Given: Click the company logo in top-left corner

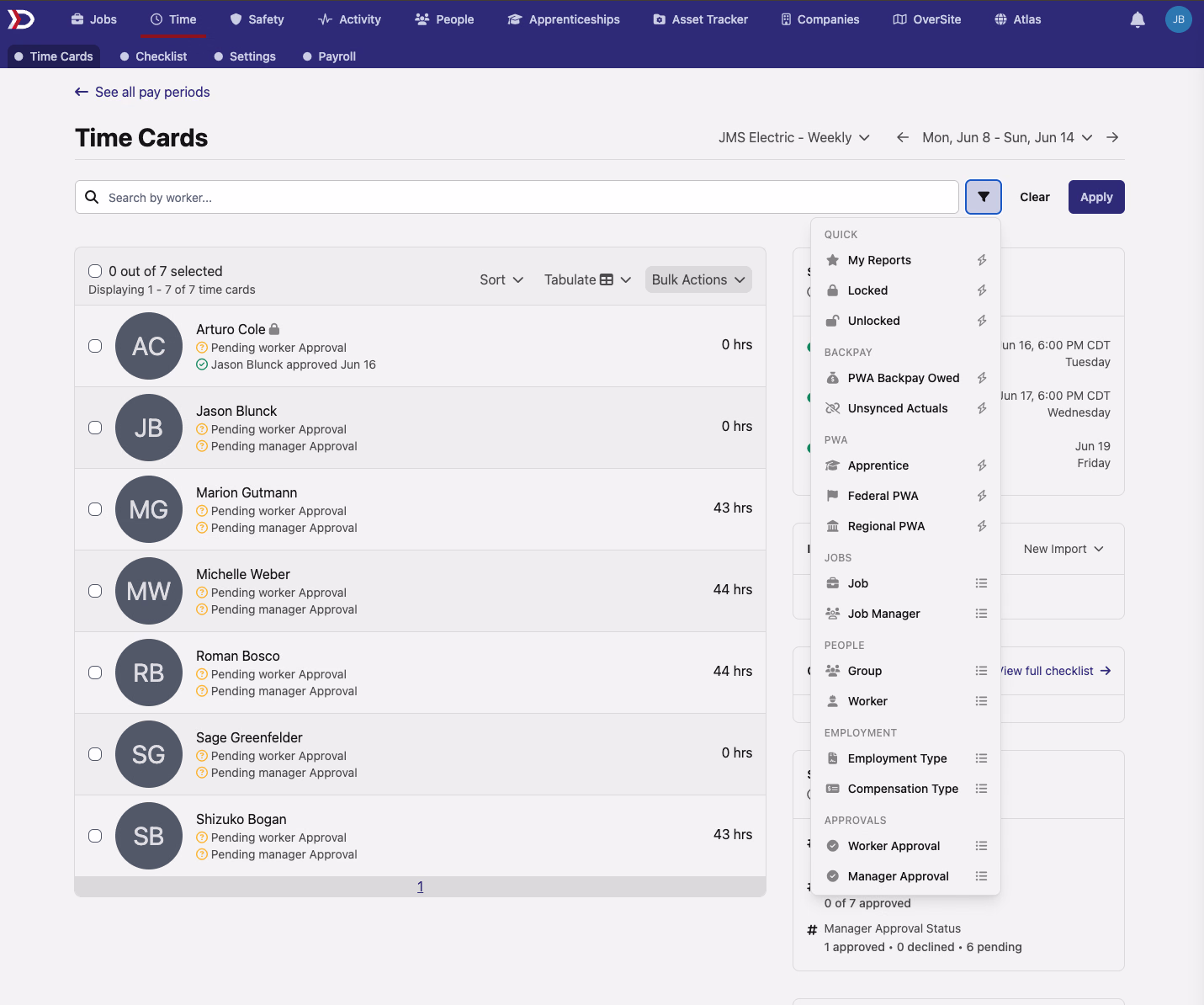Looking at the screenshot, I should [x=21, y=19].
